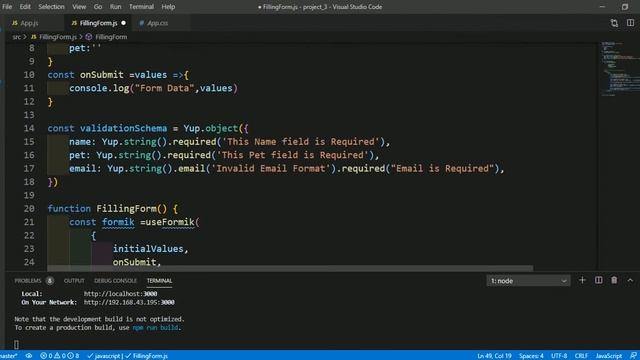
Task: Click the onSubmit declaration on line 10
Action: (x=102, y=75)
